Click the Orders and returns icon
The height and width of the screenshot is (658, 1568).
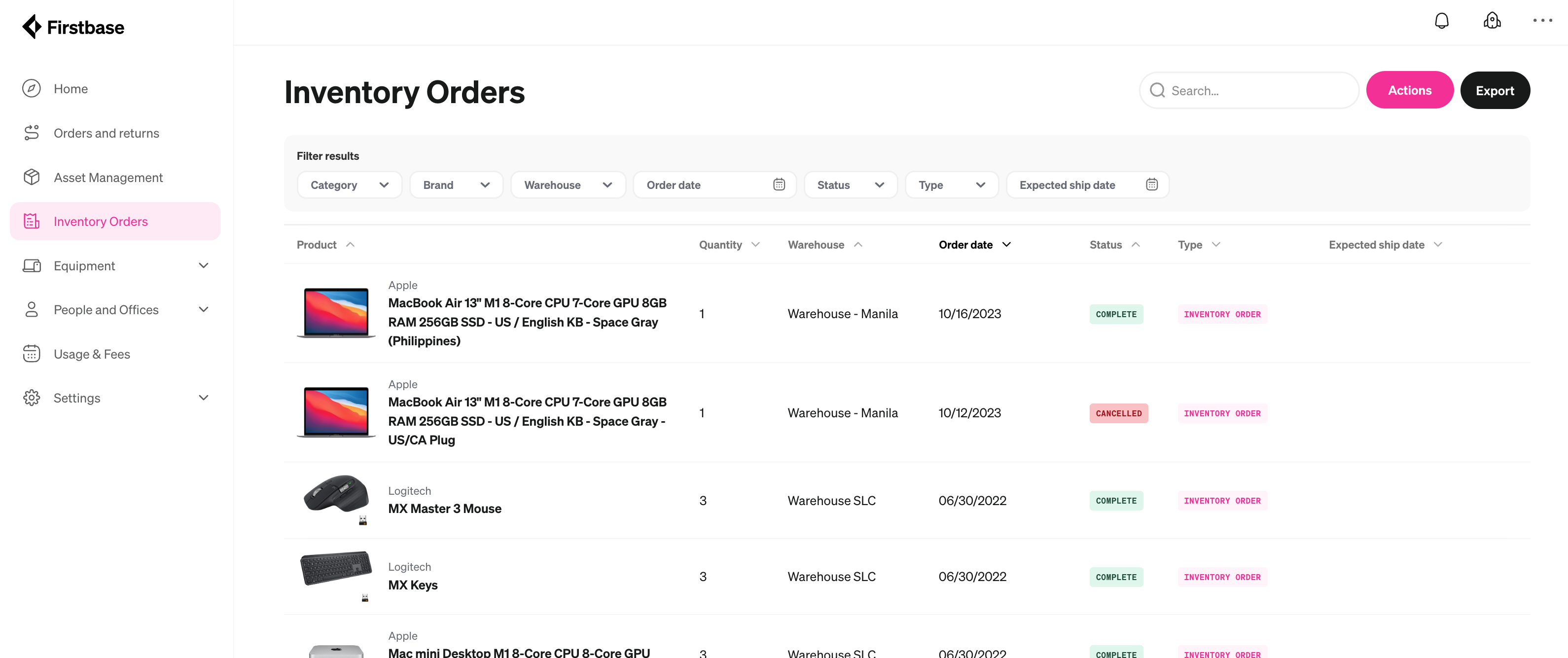coord(32,133)
